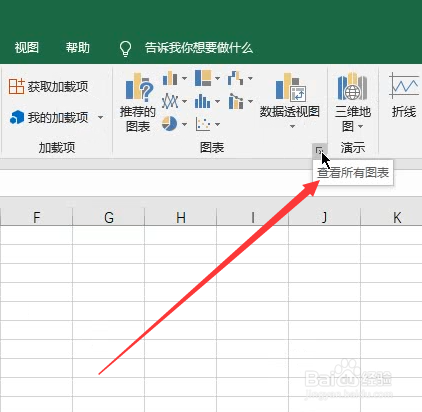Insert a pie or doughnut chart icon
Viewport: 422px width, 412px height.
click(170, 124)
